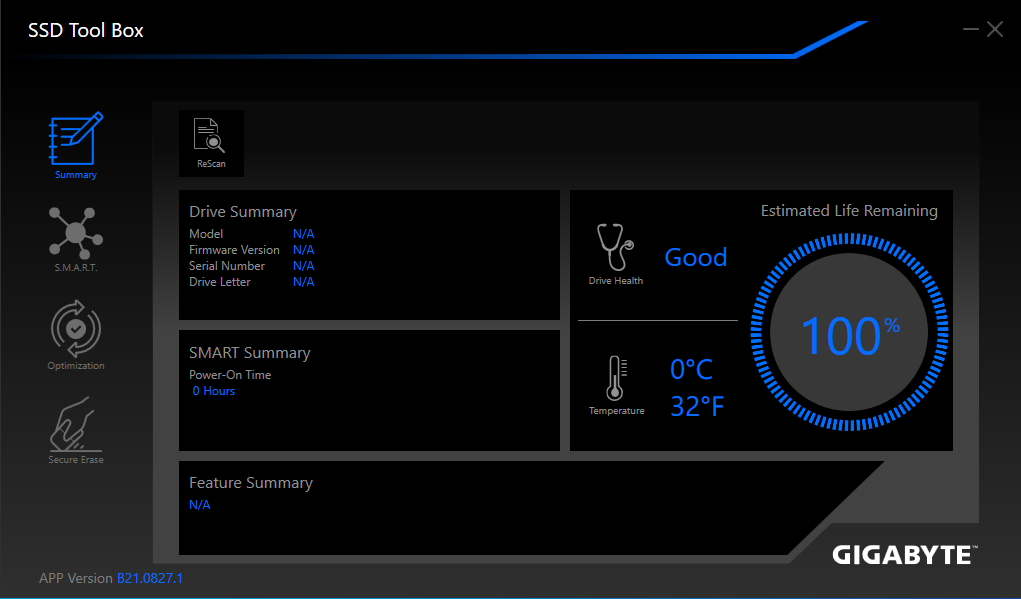This screenshot has width=1021, height=599.
Task: Click the Feature Summary N/A value
Action: [x=199, y=505]
